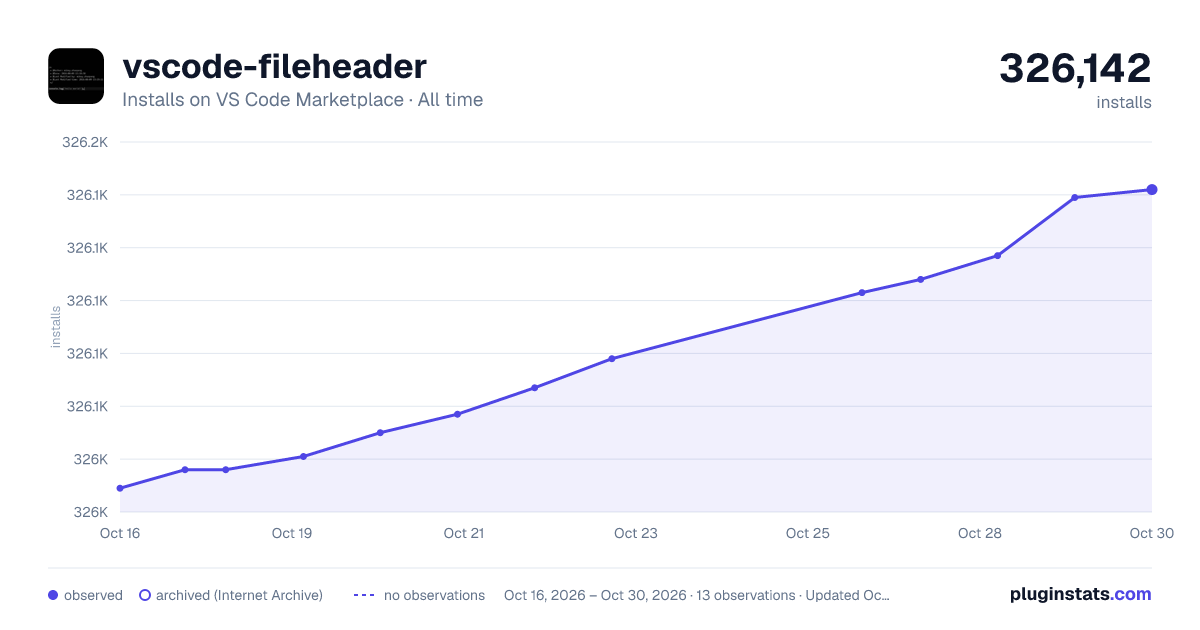Click the 326.2K y-axis label

pyautogui.click(x=85, y=142)
